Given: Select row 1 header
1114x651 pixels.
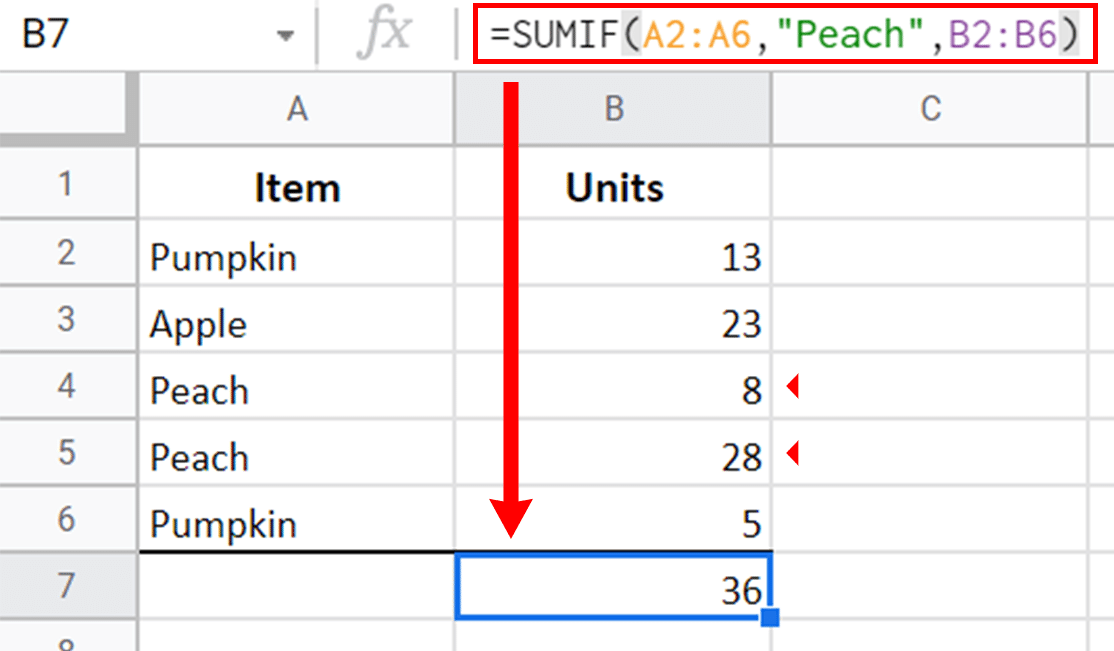Looking at the screenshot, I should point(67,186).
